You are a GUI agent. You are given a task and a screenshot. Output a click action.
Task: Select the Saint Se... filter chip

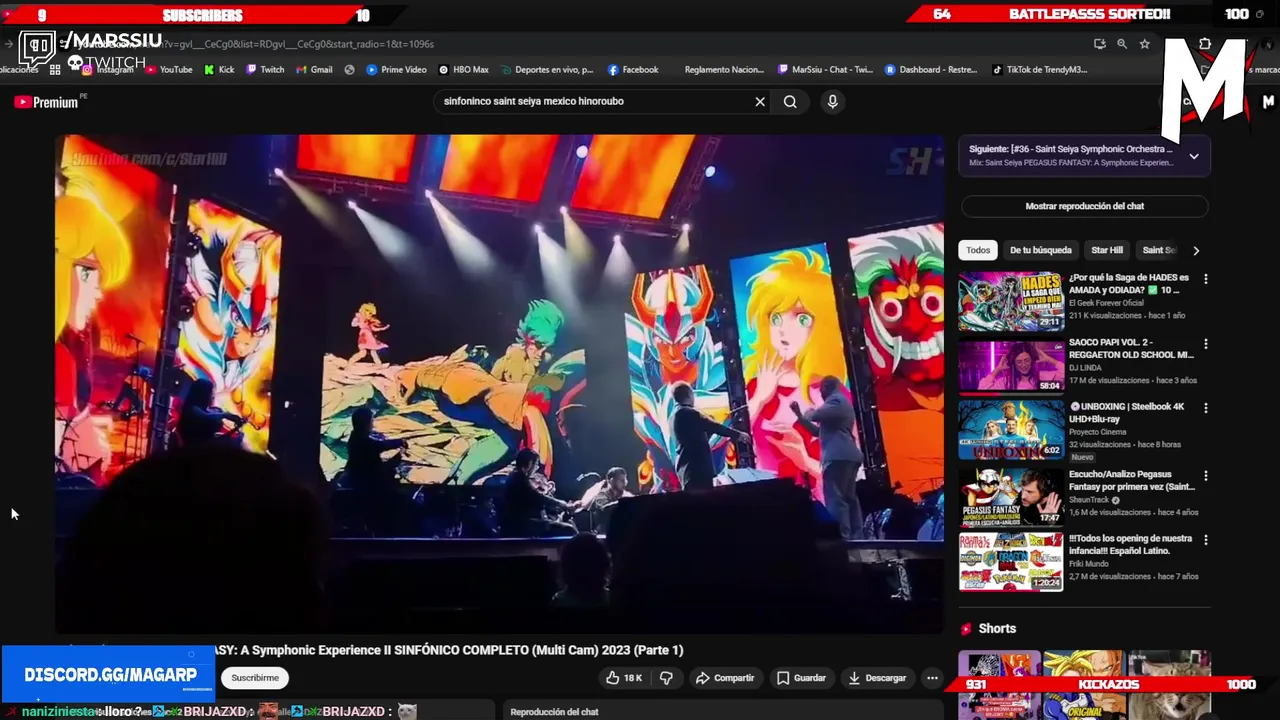coord(1159,250)
